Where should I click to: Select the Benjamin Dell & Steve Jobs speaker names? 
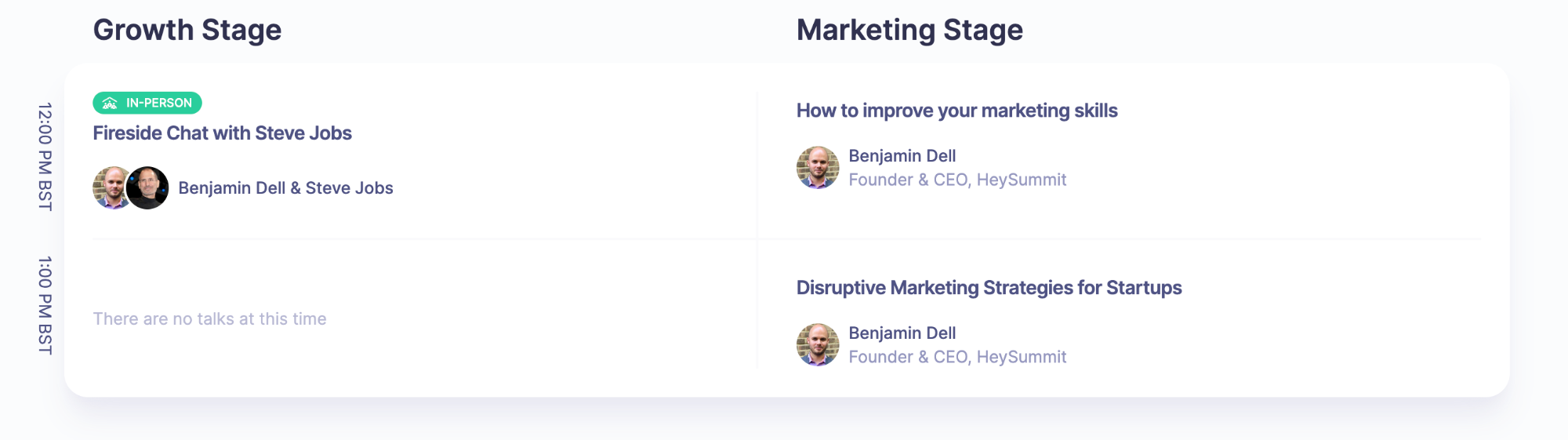point(285,188)
